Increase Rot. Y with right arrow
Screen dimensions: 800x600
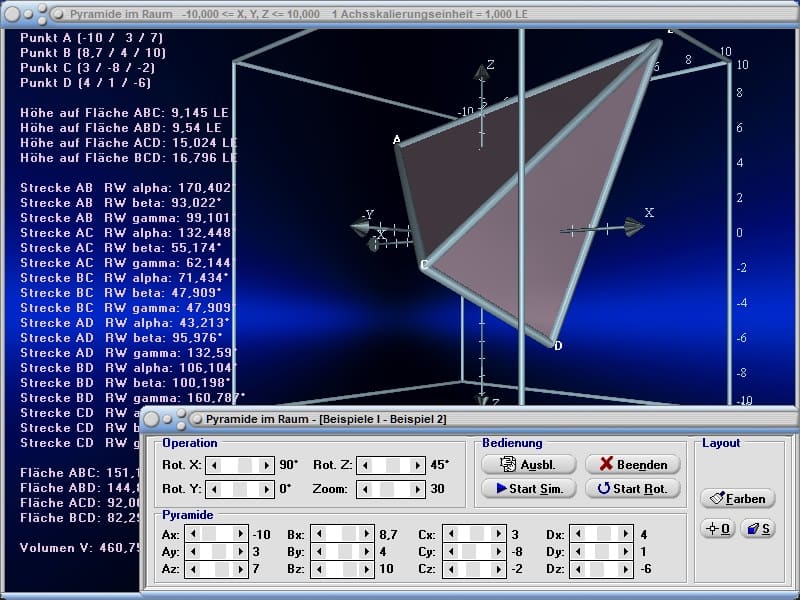click(266, 489)
